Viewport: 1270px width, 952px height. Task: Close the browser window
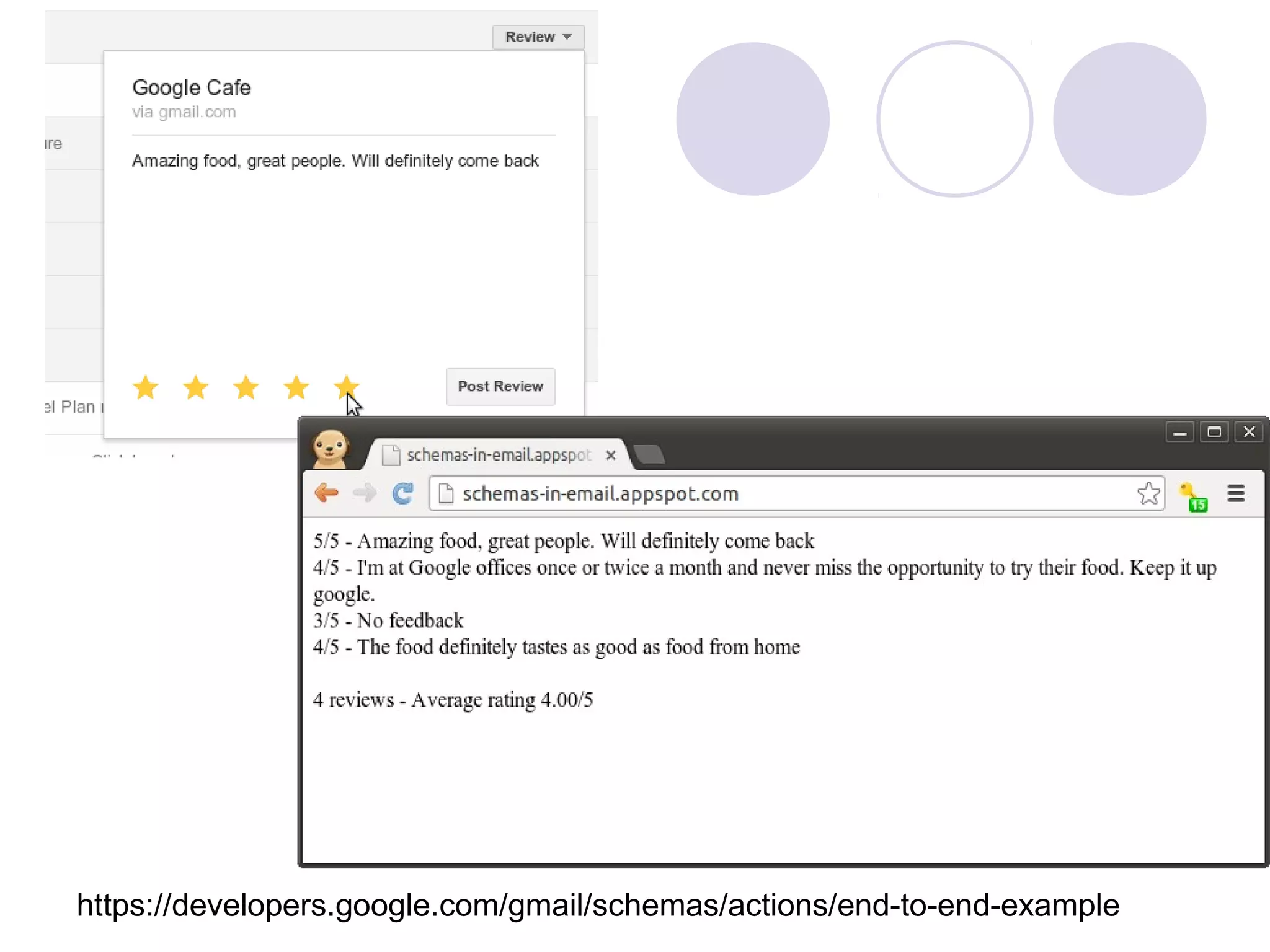[x=1250, y=432]
